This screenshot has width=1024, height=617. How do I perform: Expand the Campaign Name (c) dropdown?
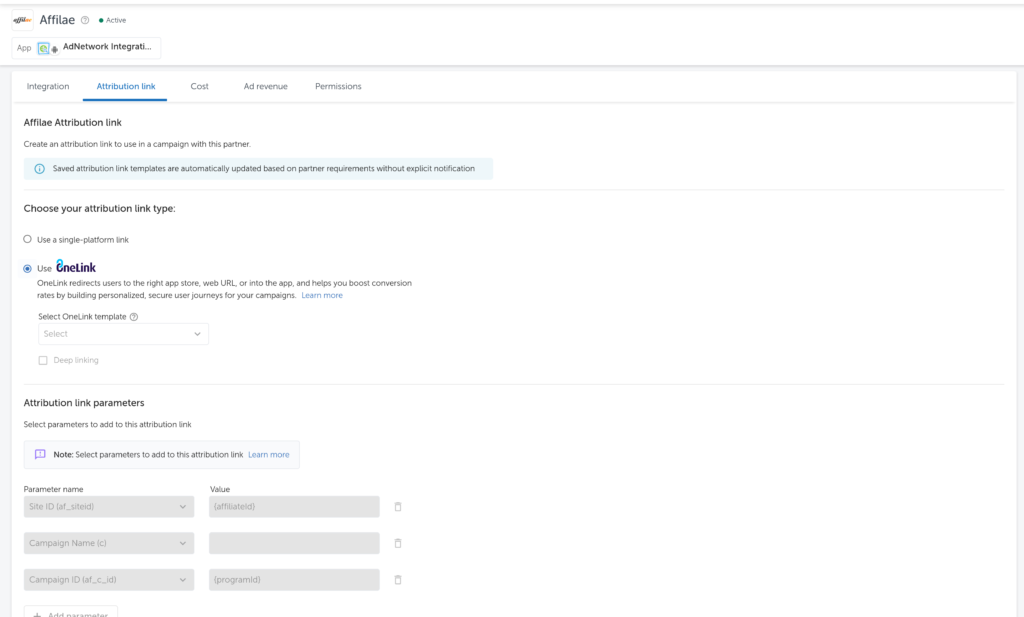tap(108, 543)
